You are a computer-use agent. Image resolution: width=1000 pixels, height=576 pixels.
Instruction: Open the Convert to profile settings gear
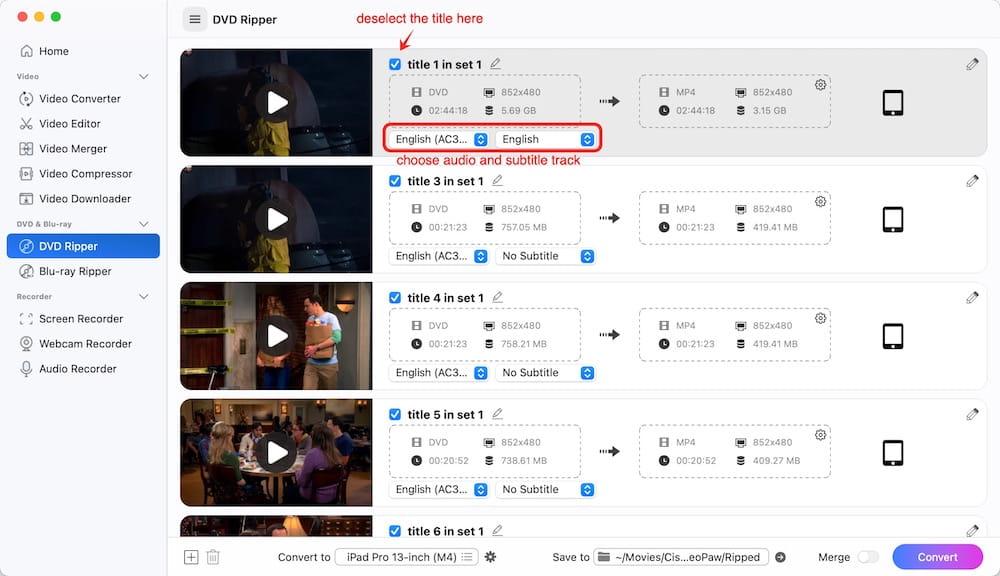click(x=490, y=557)
